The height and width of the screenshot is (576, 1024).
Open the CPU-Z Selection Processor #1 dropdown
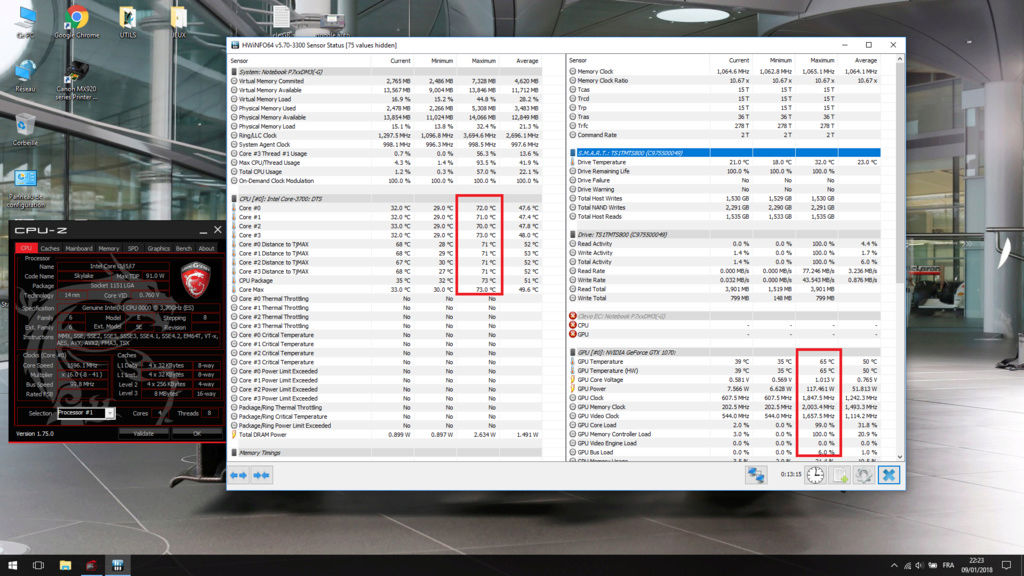pyautogui.click(x=86, y=413)
